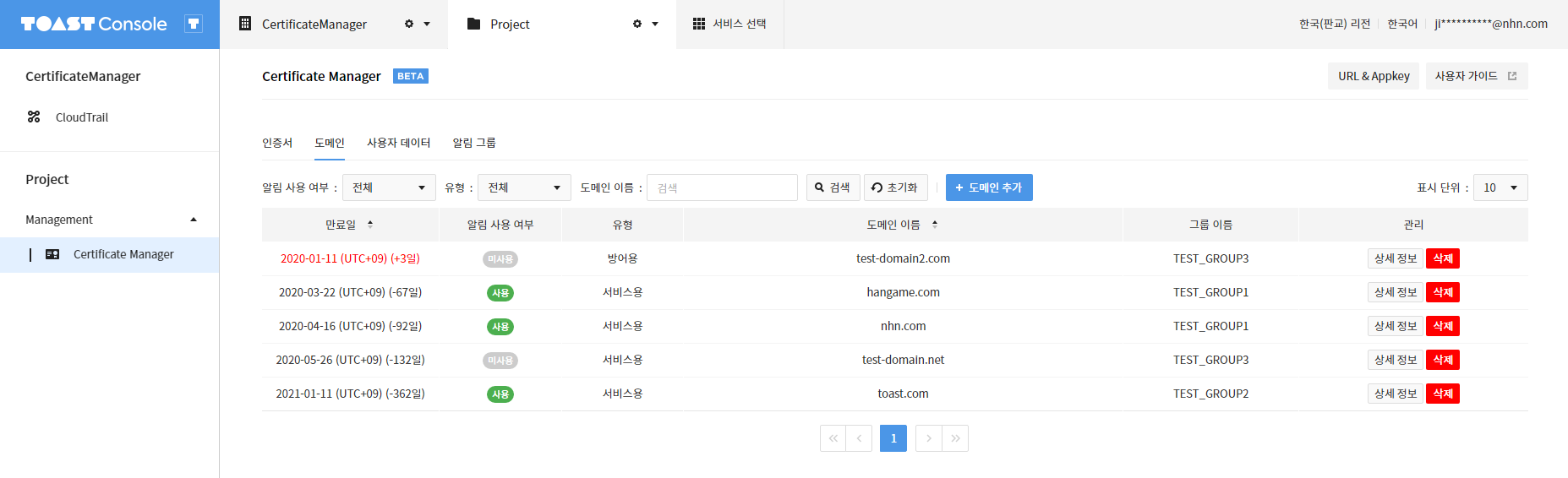Select the 한국(판교) 리전 region
The height and width of the screenshot is (478, 1568).
click(x=1335, y=24)
